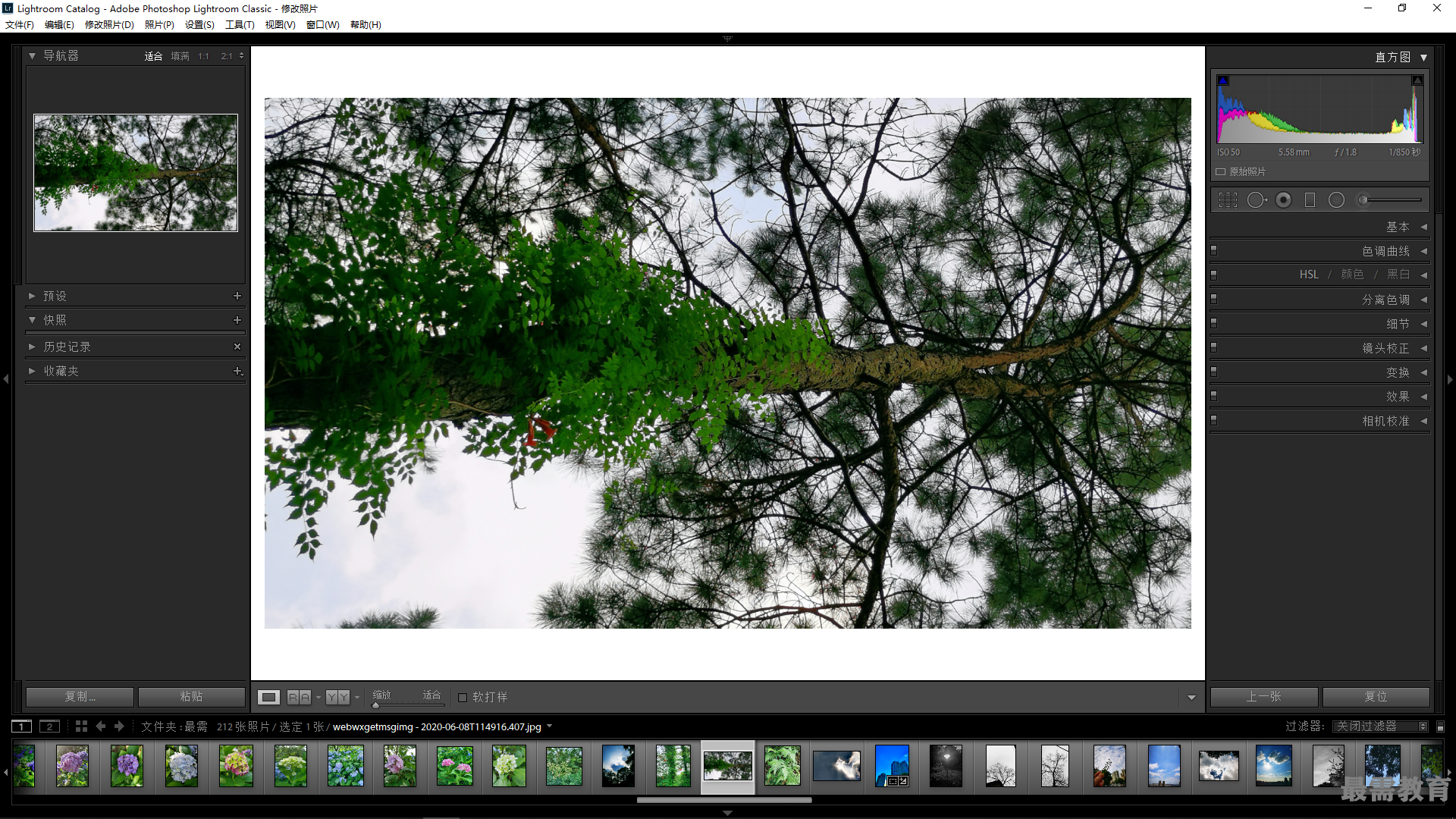Toggle Split Toning (分离色调) panel switch
The height and width of the screenshot is (819, 1456).
(x=1214, y=299)
